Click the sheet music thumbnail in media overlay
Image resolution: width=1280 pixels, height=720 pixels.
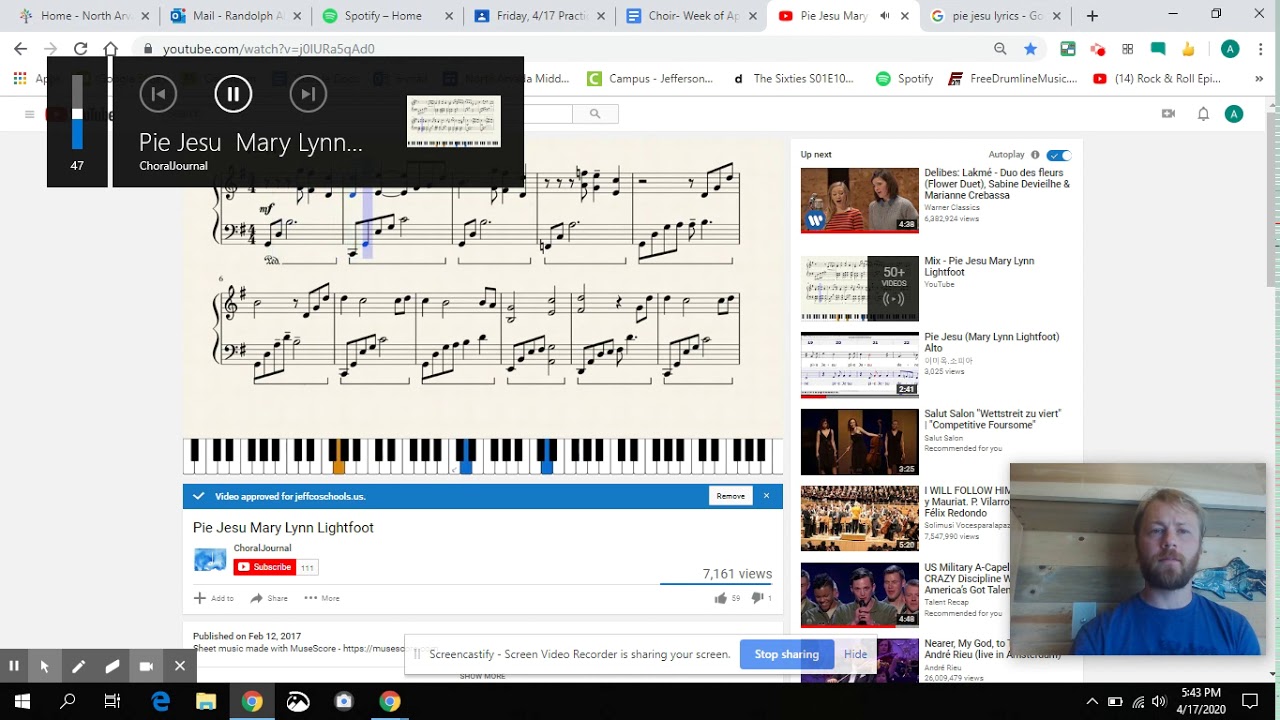[x=454, y=121]
